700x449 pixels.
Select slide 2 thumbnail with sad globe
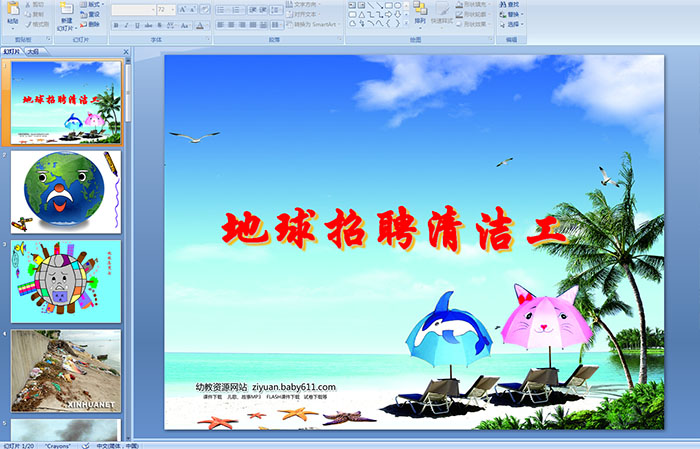[x=66, y=192]
